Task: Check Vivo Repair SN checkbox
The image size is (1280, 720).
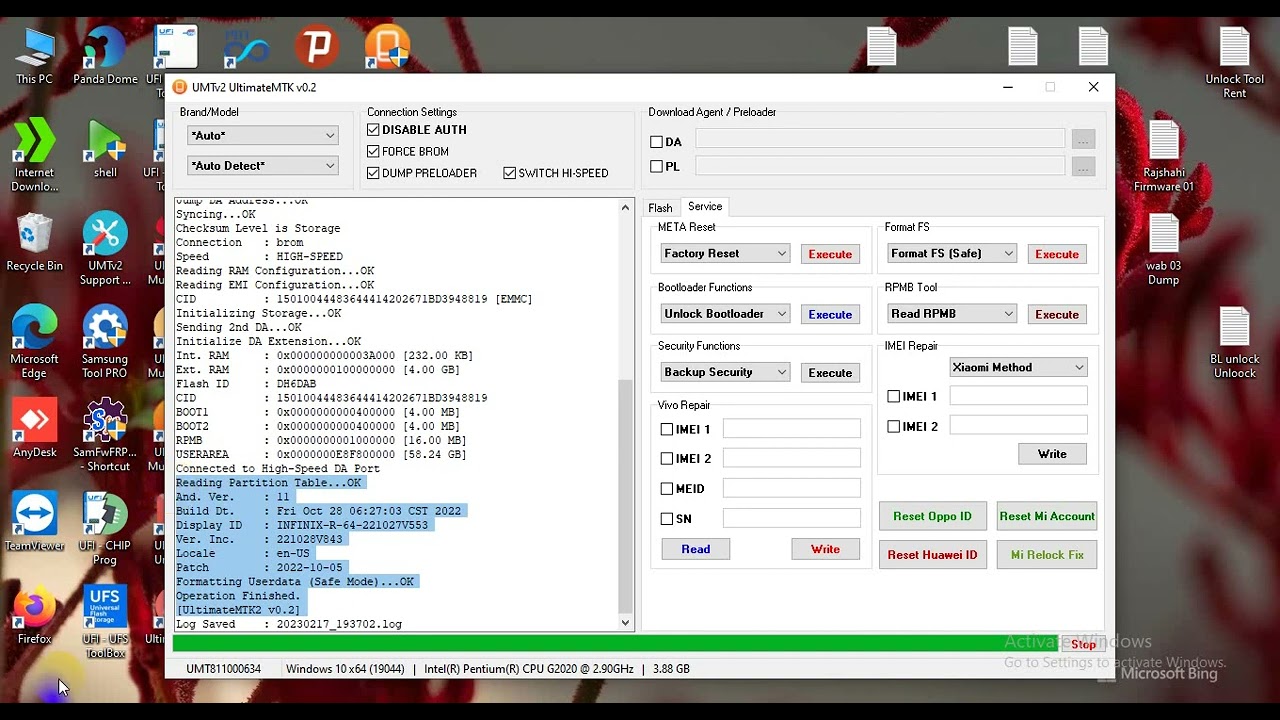Action: [667, 519]
